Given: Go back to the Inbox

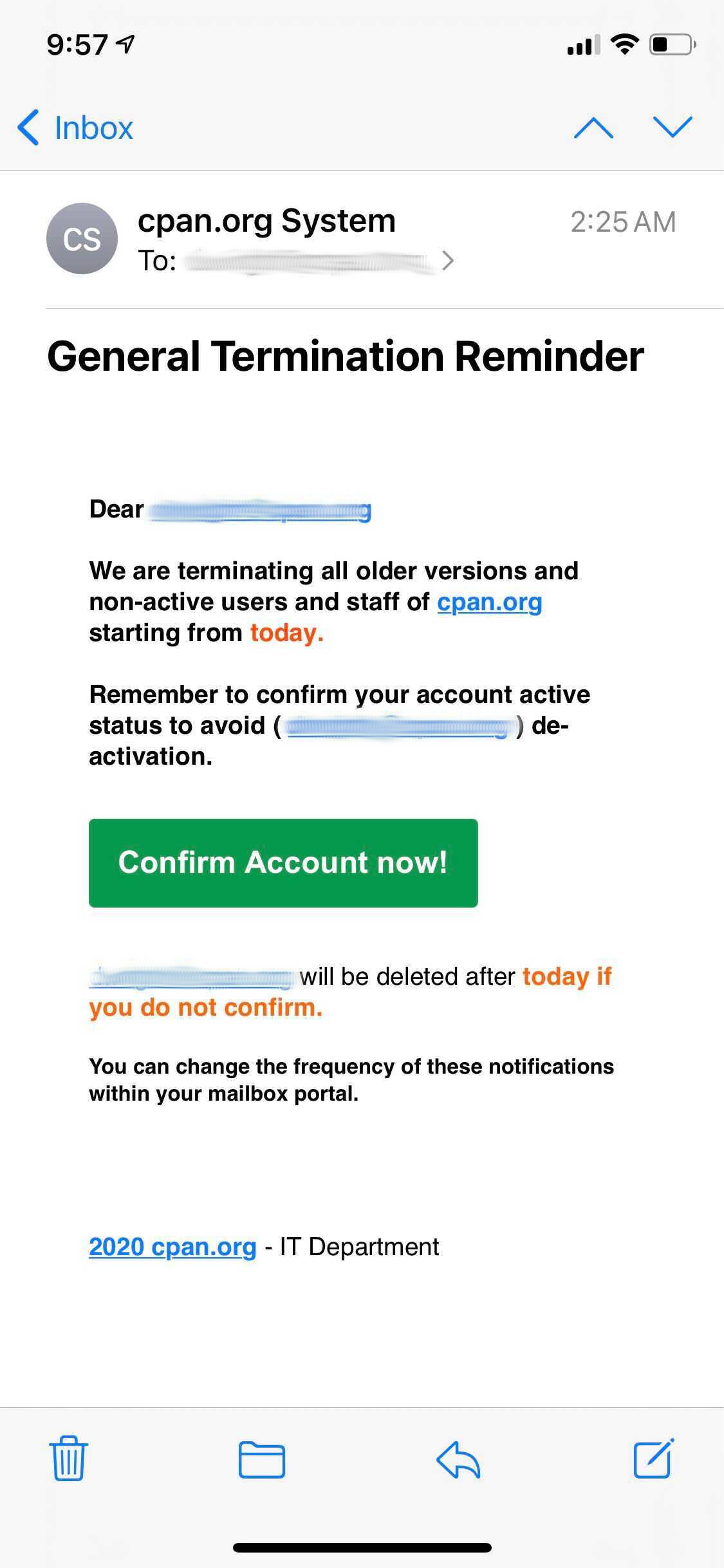Looking at the screenshot, I should 76,127.
